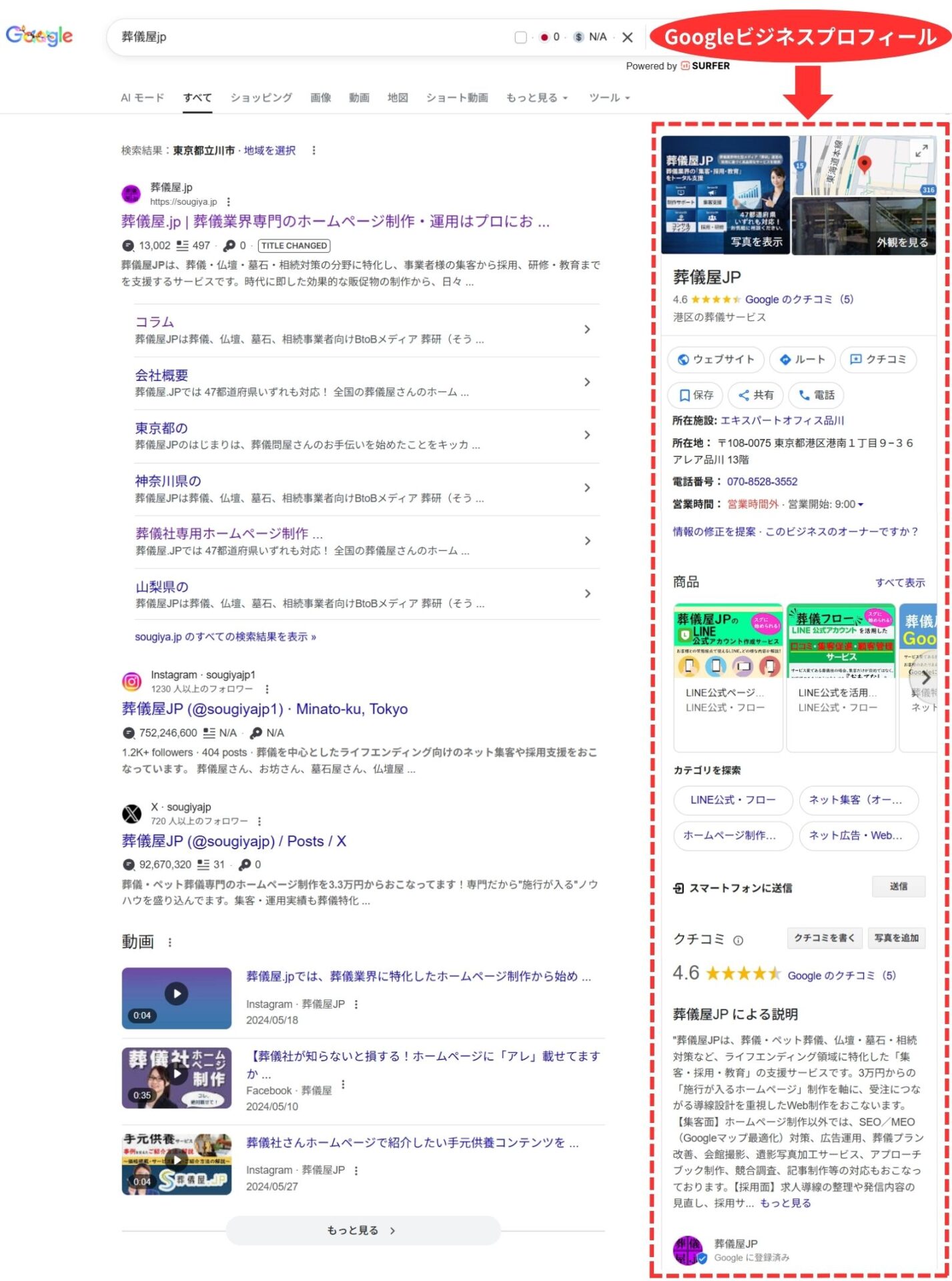Open 葬儀屋JP (@sougiyajp1) Minato-ku, Tokyo link
This screenshot has height=1281, width=952.
[265, 709]
